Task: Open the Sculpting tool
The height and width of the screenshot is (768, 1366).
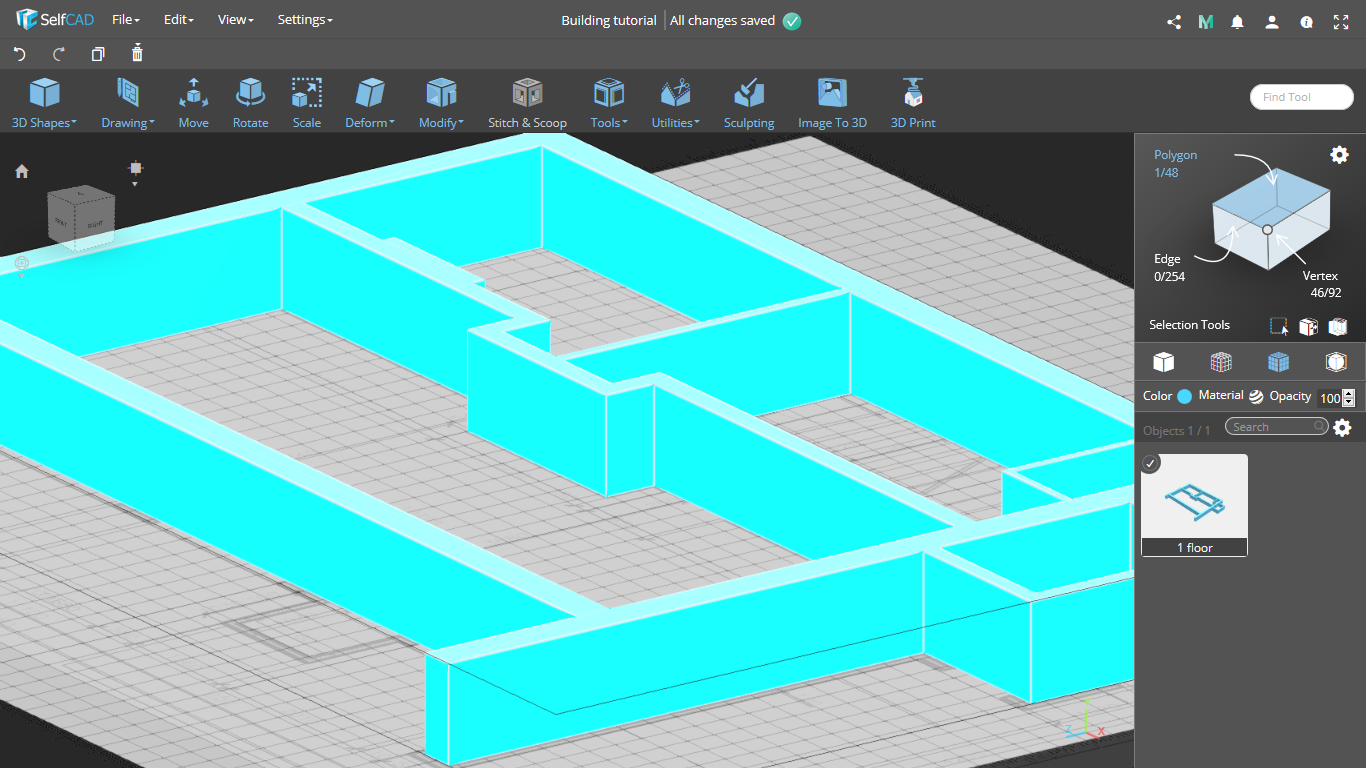Action: pos(749,104)
